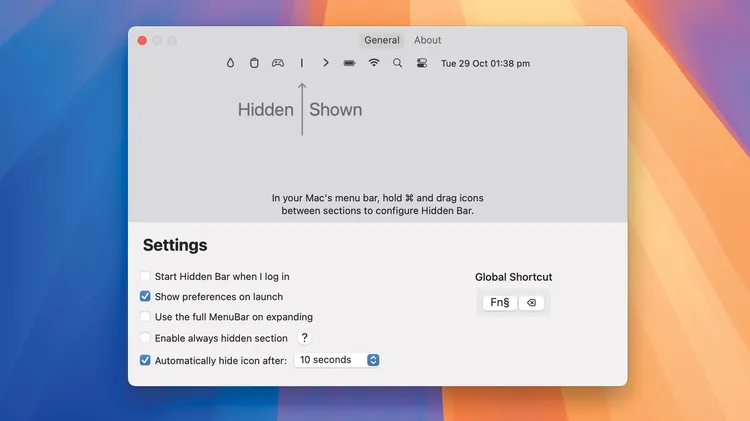Click the chevron arrow toggle icon
Viewport: 750px width, 421px height.
[326, 63]
